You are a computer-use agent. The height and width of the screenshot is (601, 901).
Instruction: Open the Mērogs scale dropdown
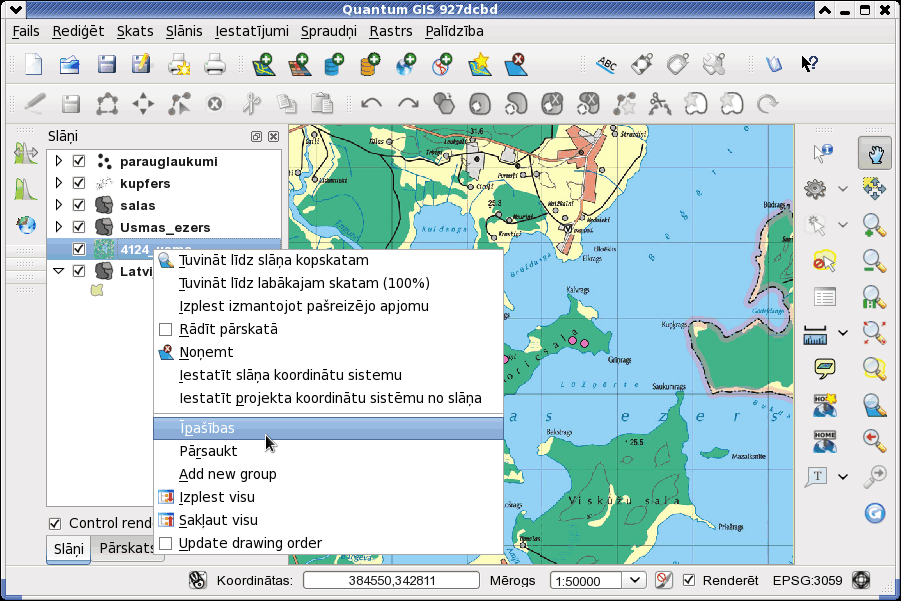634,580
